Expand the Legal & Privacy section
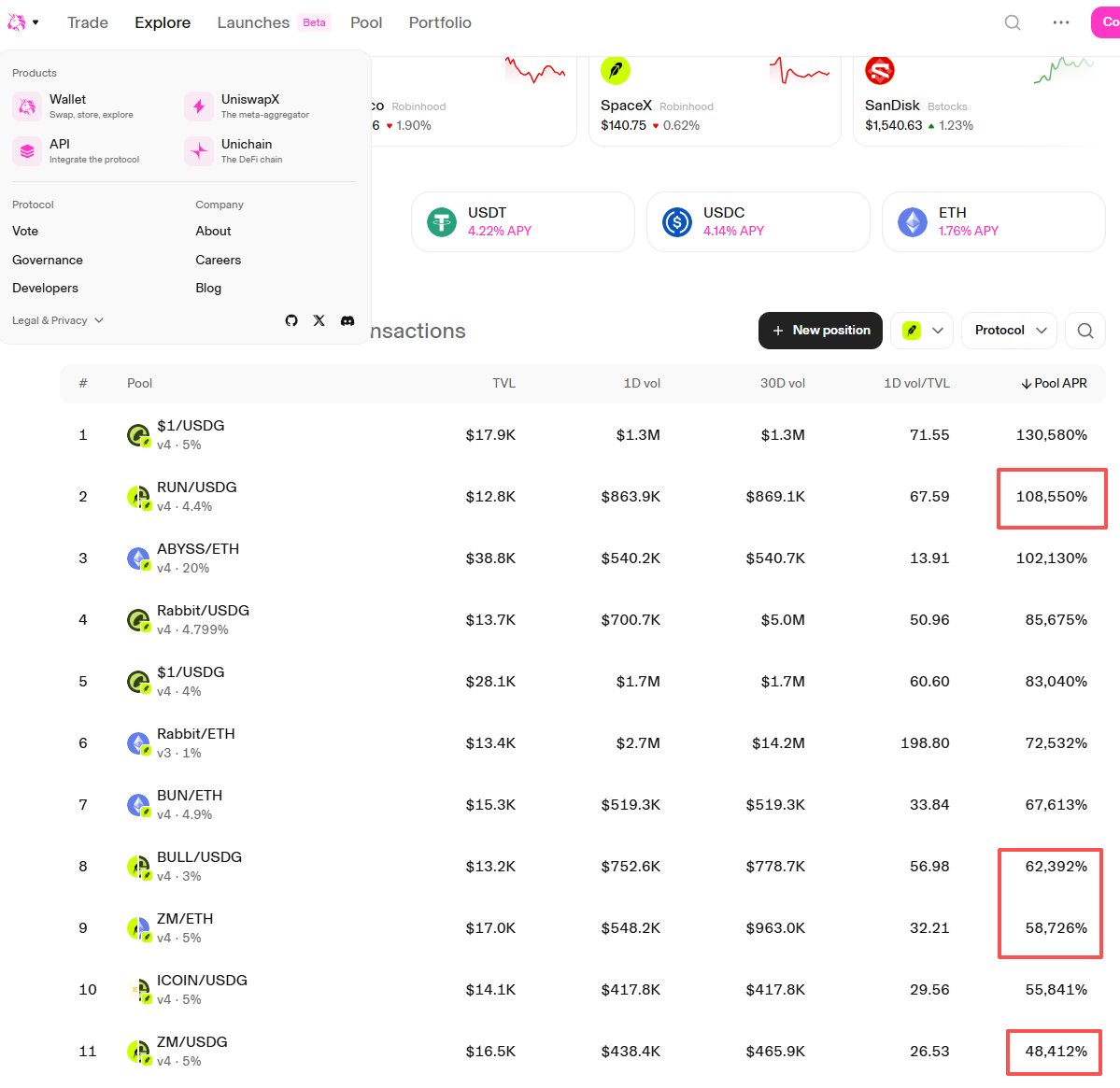 pyautogui.click(x=58, y=320)
